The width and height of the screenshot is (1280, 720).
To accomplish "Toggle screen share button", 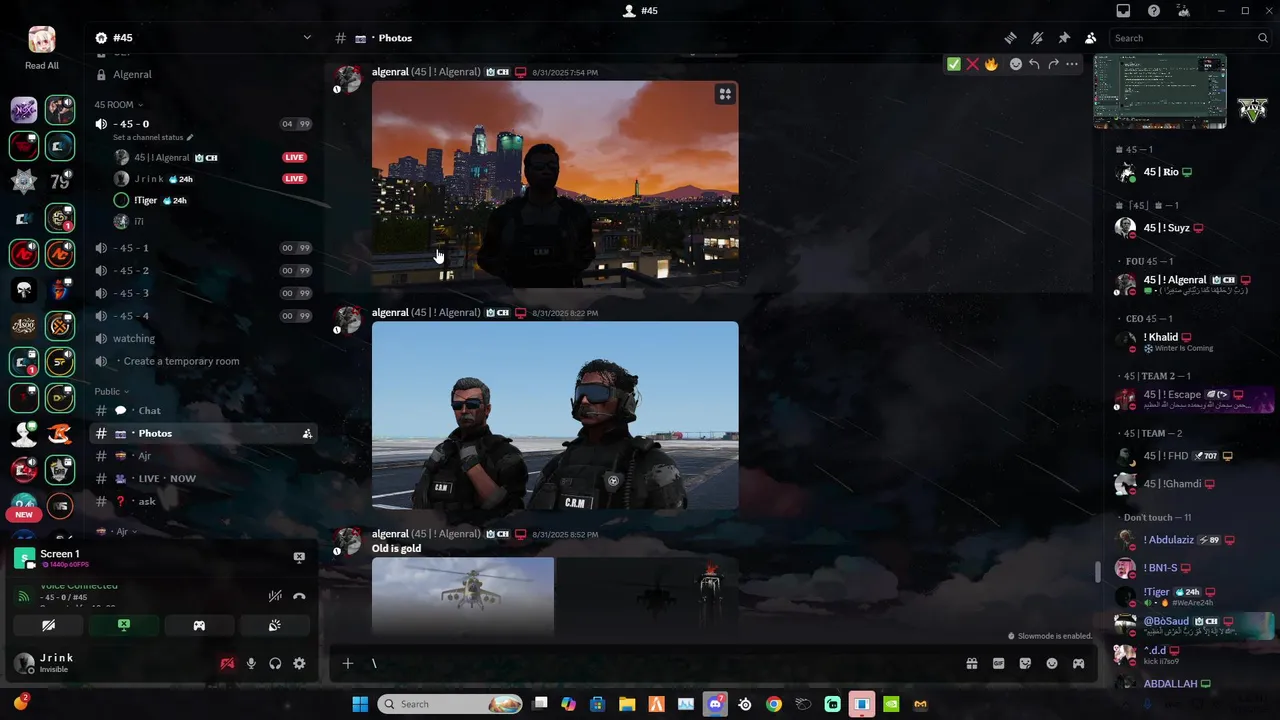I will pos(123,626).
